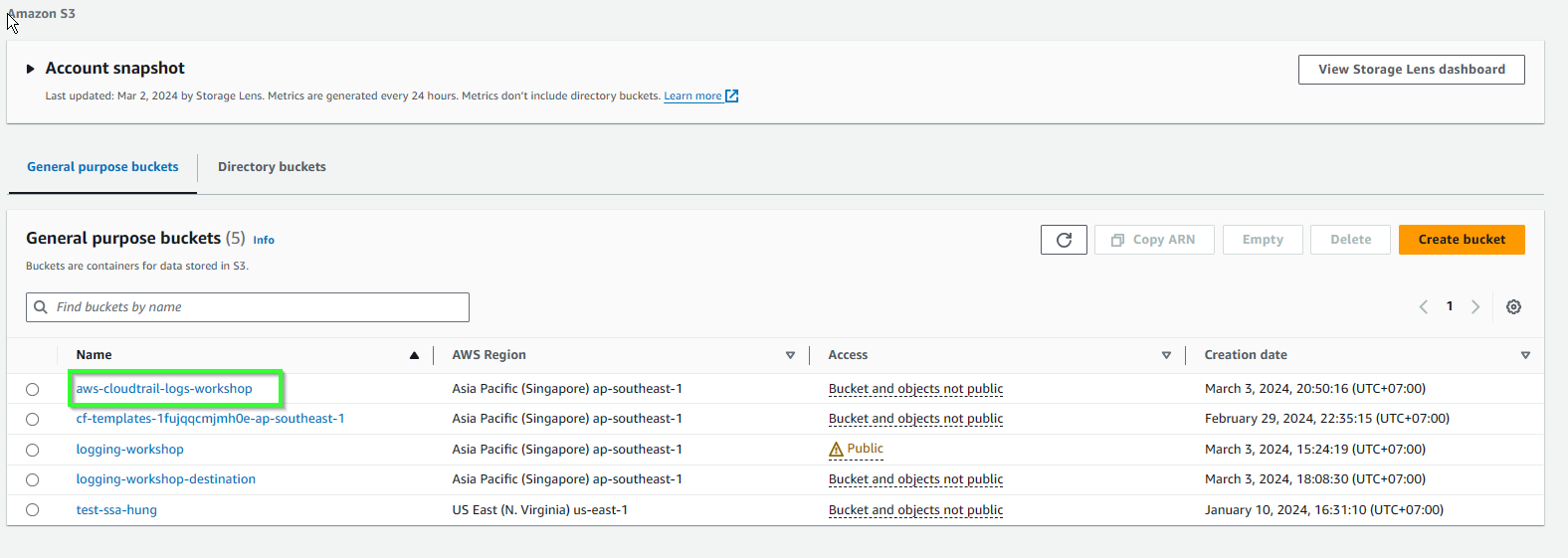Select radio for aws-cloudtrail-logs-workshop bucket
Image resolution: width=1568 pixels, height=558 pixels.
click(33, 390)
